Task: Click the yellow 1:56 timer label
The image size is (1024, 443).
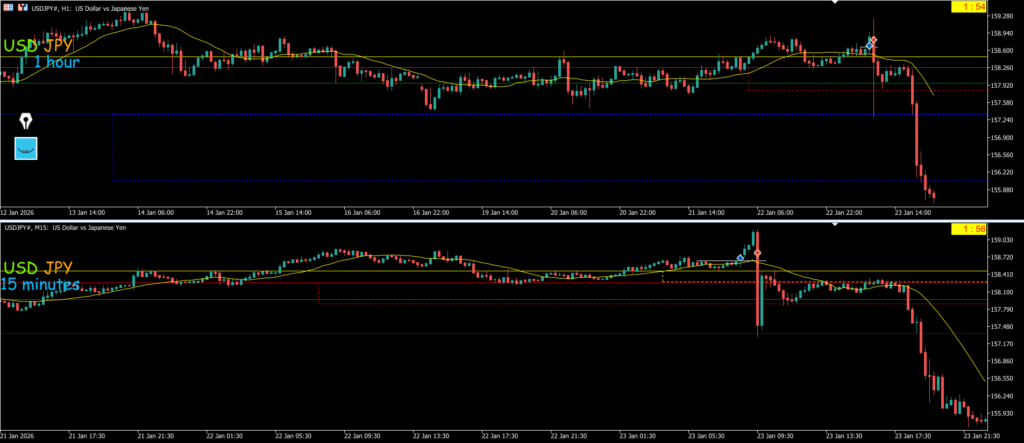Action: click(993, 229)
